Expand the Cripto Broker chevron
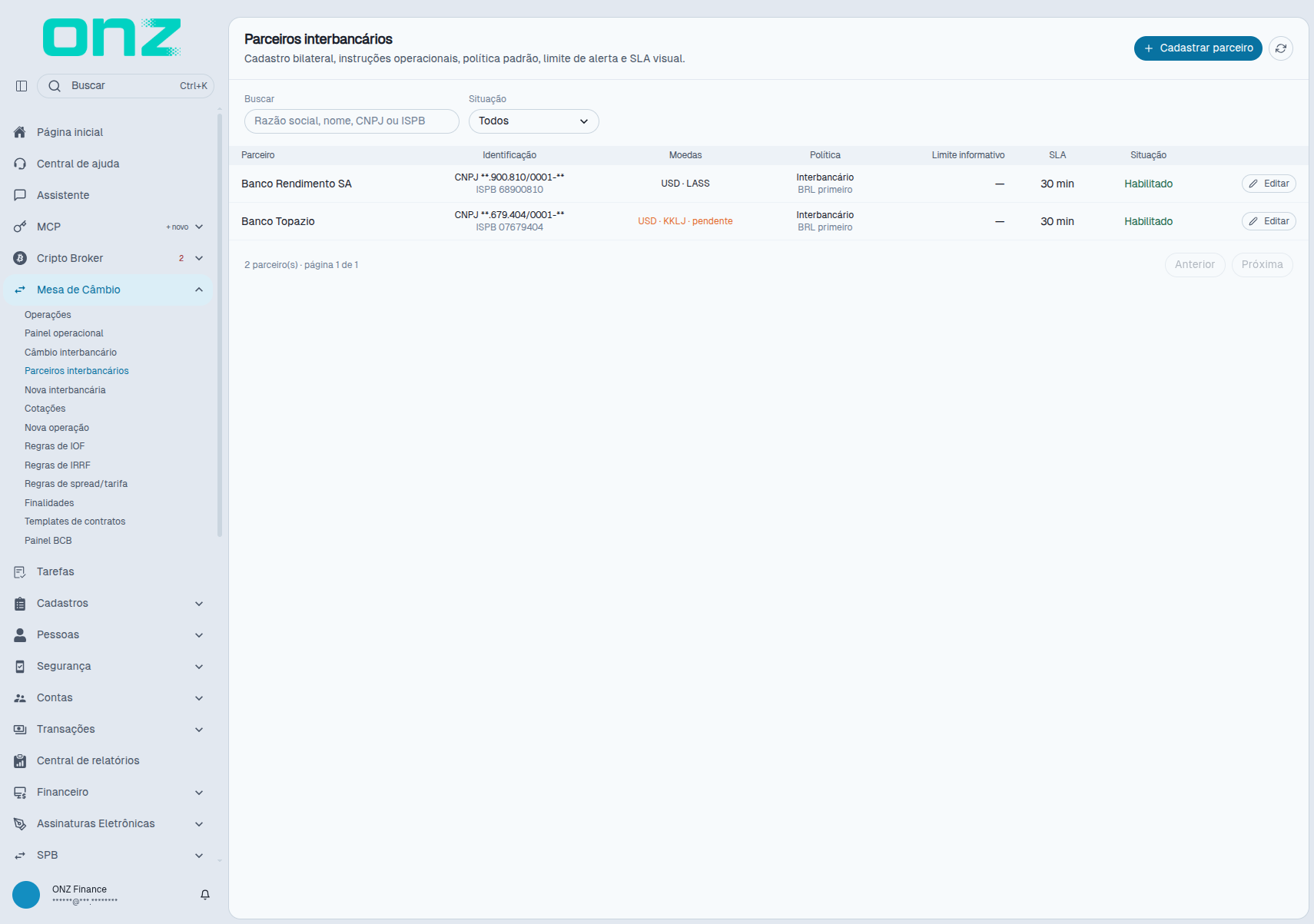 pyautogui.click(x=199, y=258)
